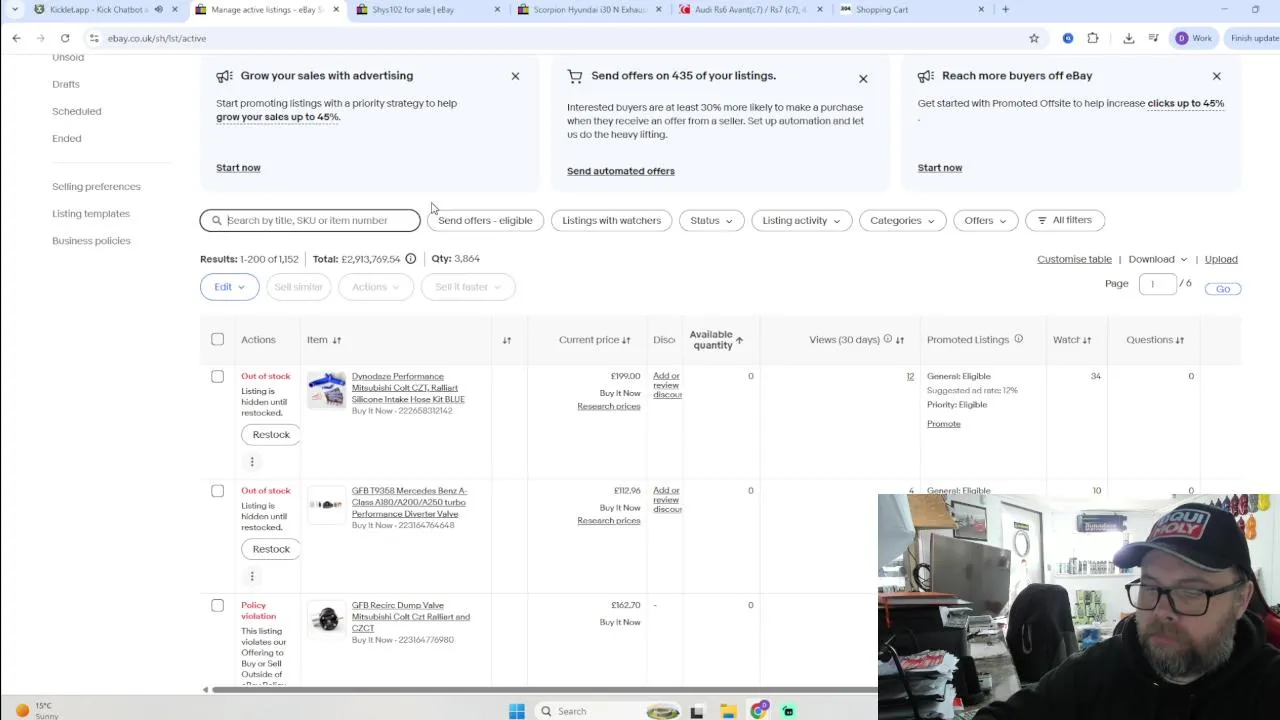1280x720 pixels.
Task: Sort by Views (30 days) arrows
Action: click(x=900, y=340)
